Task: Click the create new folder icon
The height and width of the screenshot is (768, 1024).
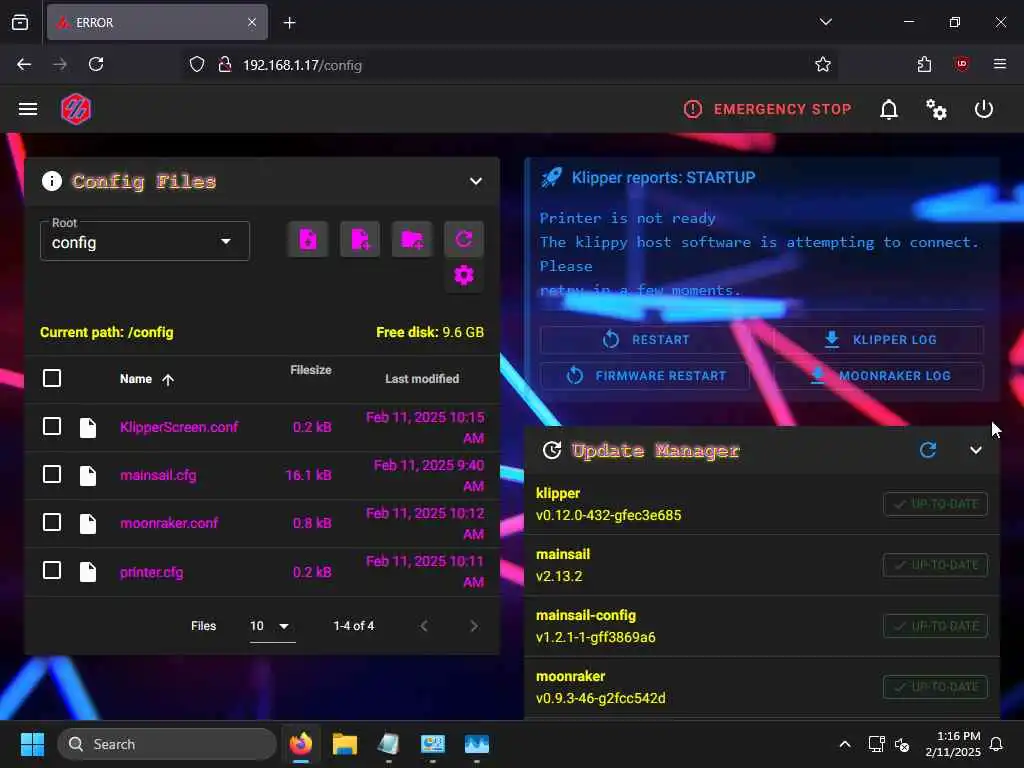Action: coord(412,240)
